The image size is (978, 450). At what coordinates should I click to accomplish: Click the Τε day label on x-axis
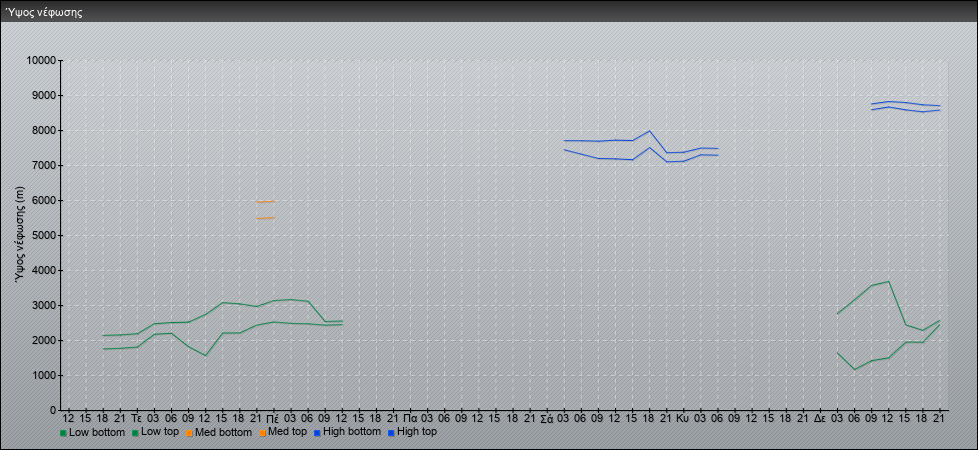[x=137, y=418]
